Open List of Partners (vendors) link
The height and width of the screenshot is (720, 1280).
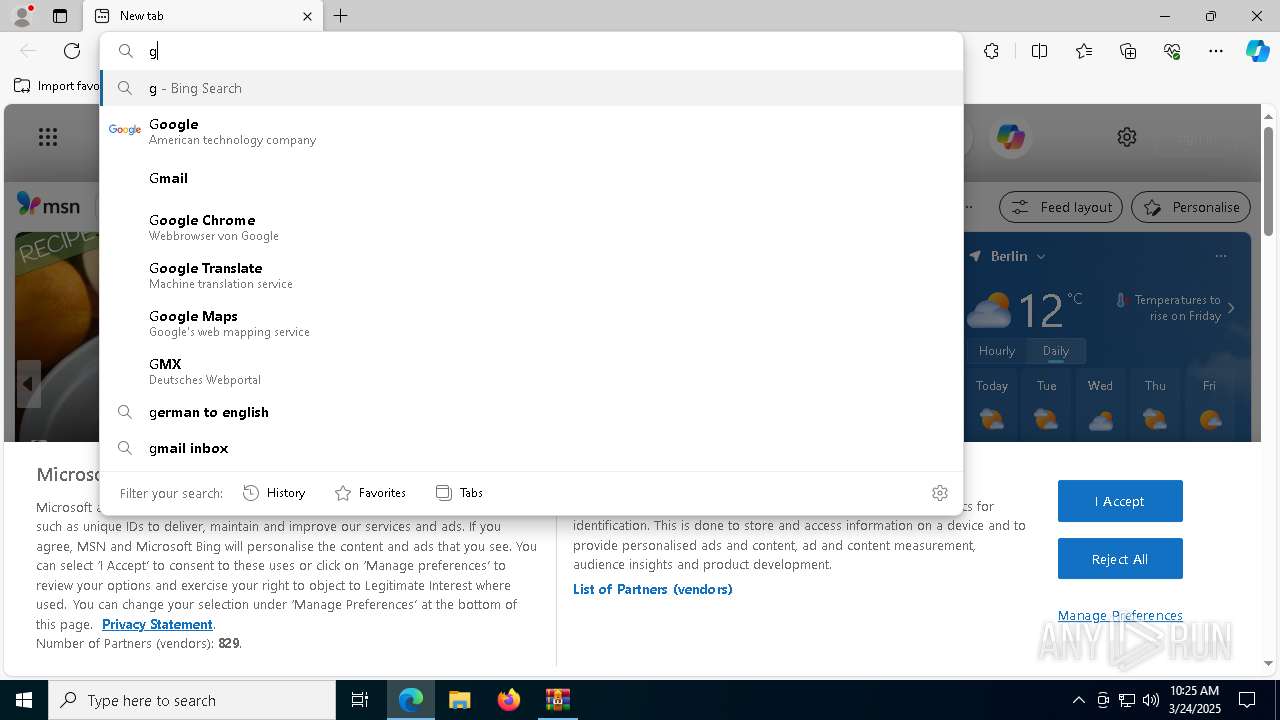click(x=653, y=589)
